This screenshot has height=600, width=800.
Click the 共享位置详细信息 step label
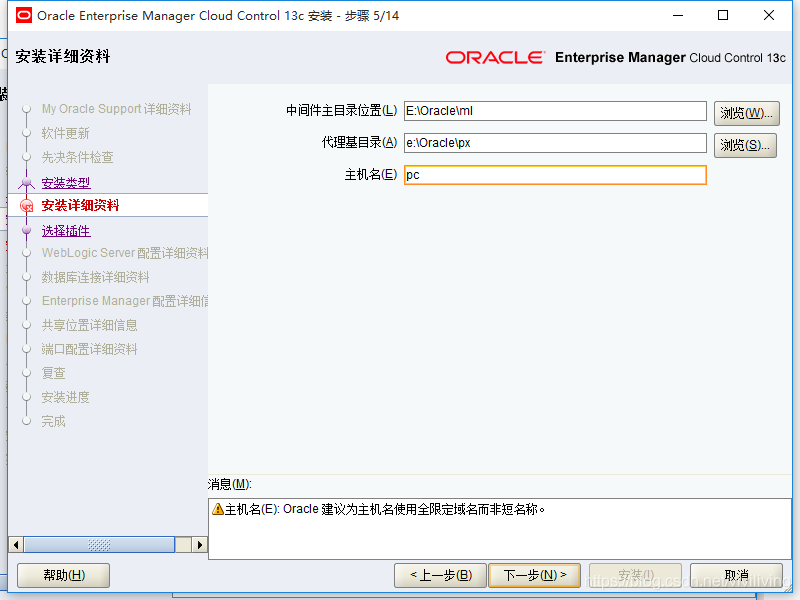coord(89,325)
